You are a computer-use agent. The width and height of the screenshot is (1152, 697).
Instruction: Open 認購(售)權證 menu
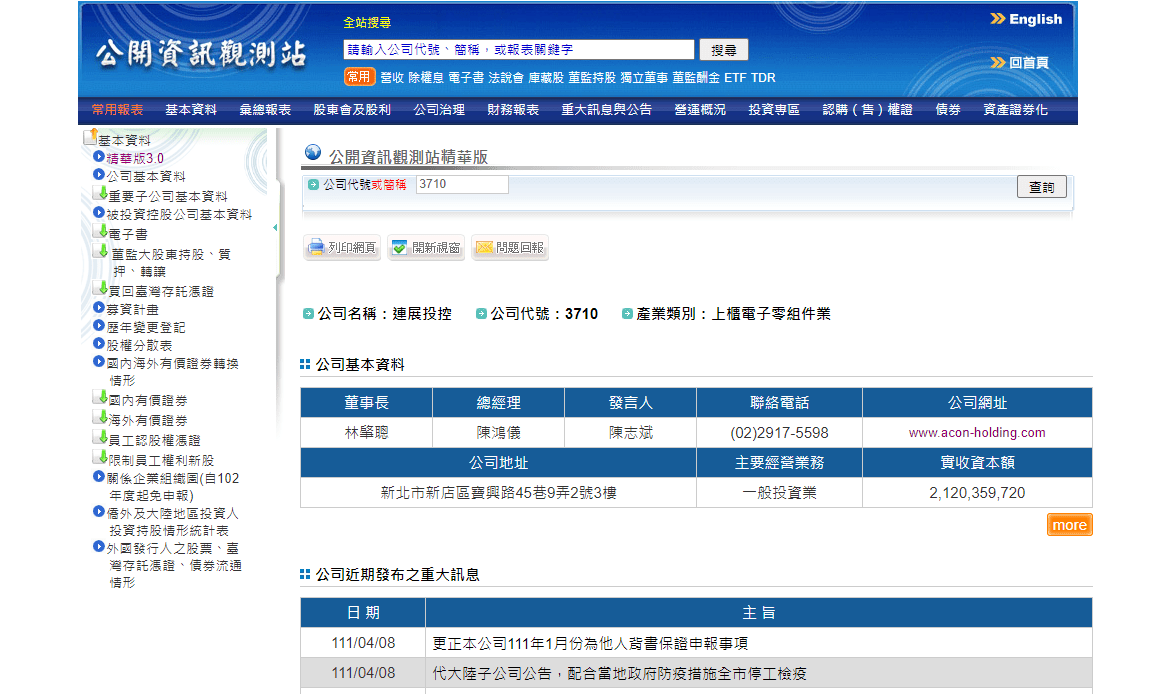[x=868, y=110]
